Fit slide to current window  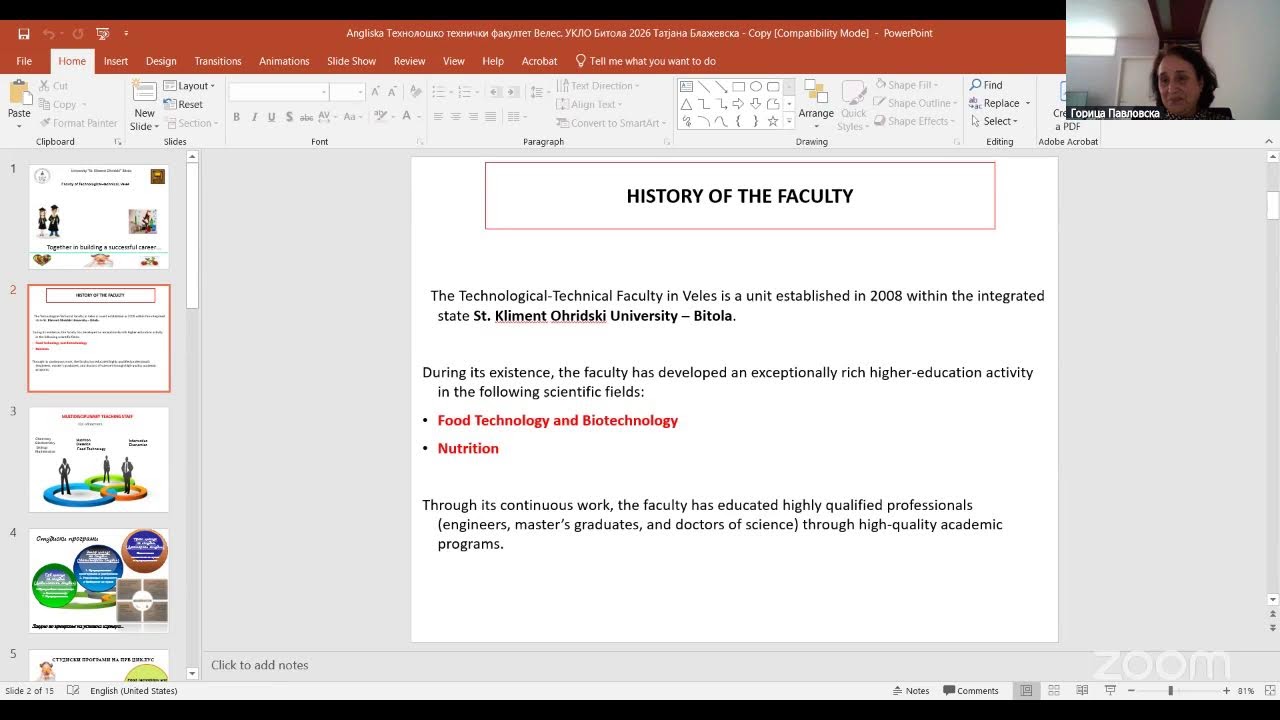pyautogui.click(x=1268, y=691)
